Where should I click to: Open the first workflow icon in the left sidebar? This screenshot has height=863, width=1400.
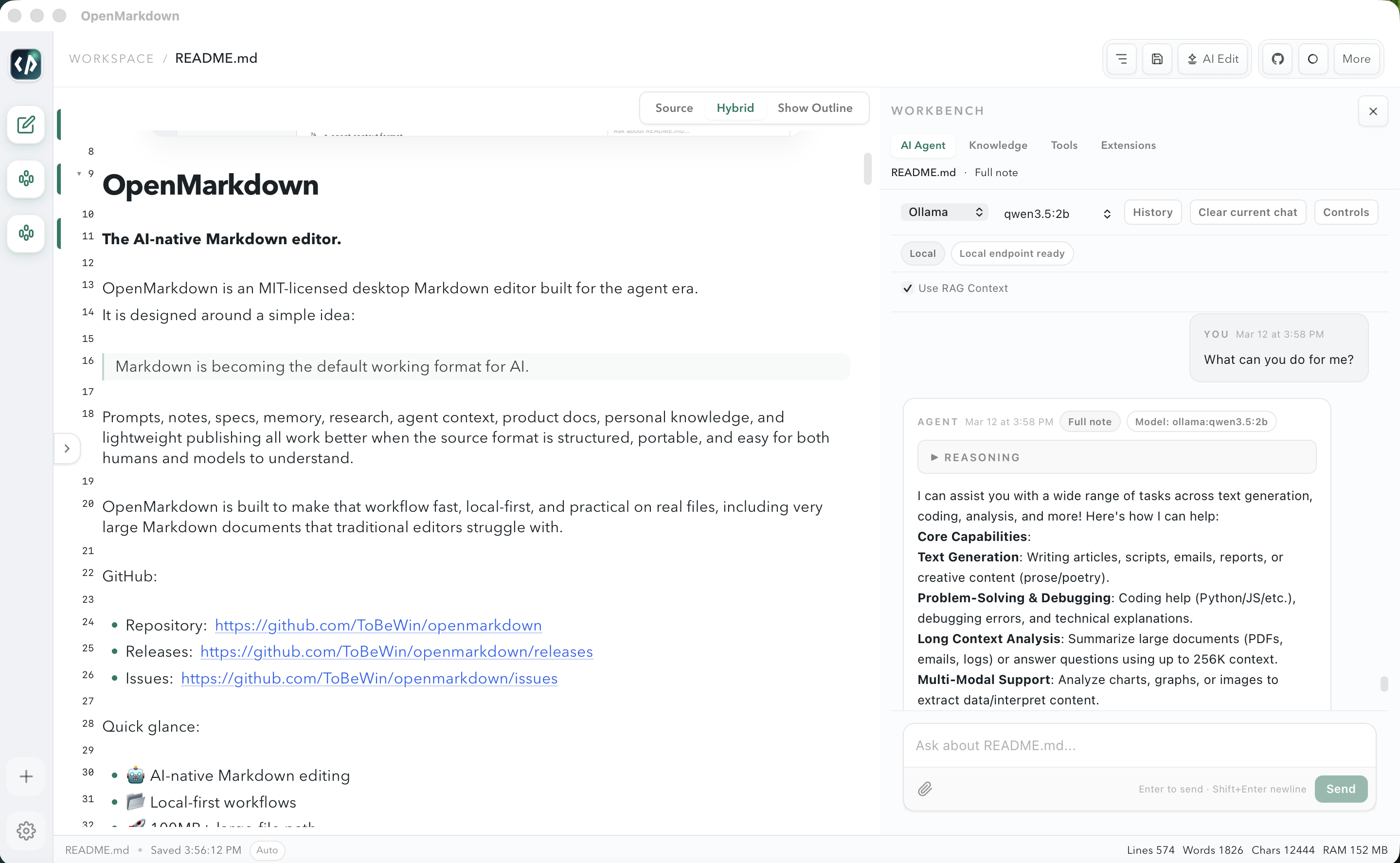pos(26,179)
